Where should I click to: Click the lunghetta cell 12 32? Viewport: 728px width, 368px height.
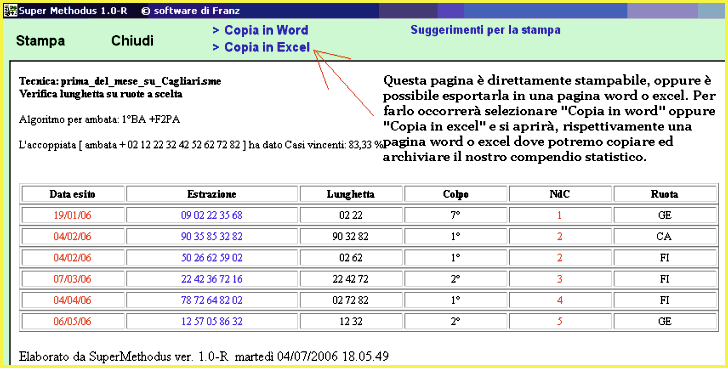click(x=351, y=322)
